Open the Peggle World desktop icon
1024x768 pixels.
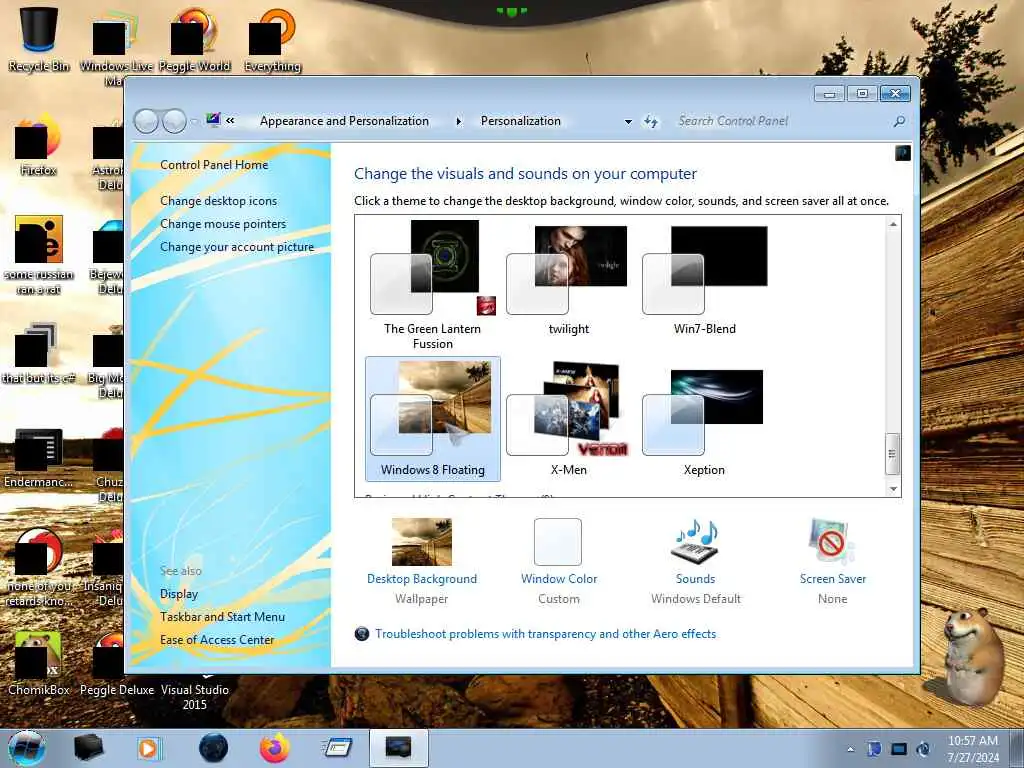(x=194, y=37)
